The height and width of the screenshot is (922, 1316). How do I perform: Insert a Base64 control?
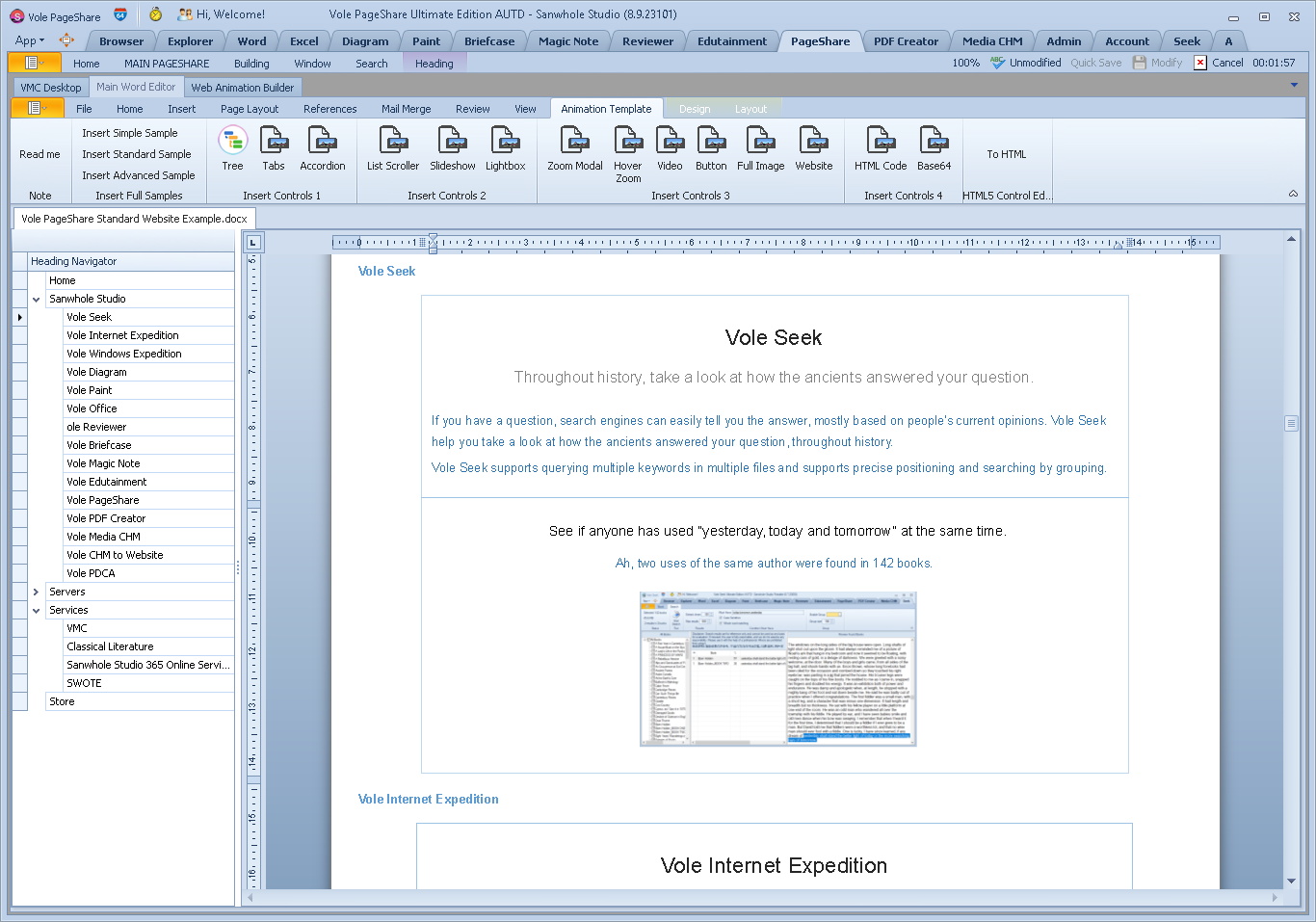(934, 148)
